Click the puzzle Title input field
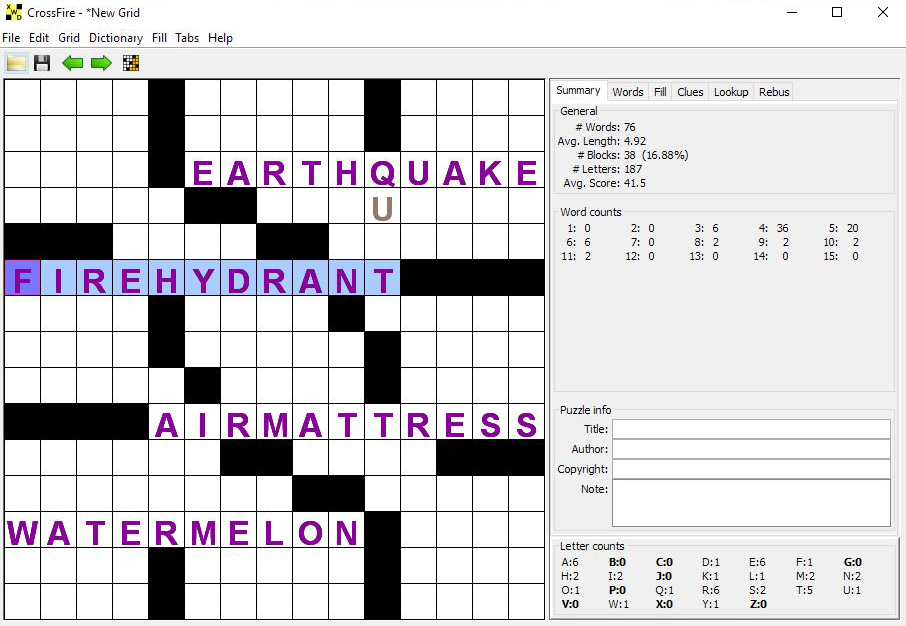 tap(751, 429)
